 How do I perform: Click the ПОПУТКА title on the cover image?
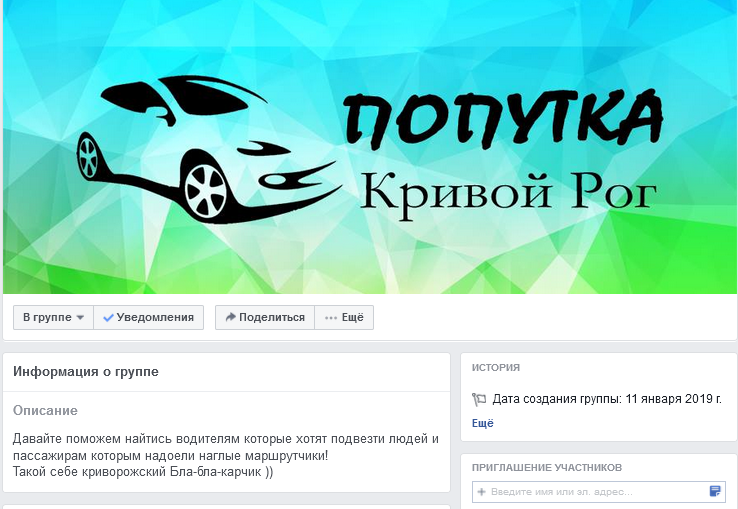[504, 119]
